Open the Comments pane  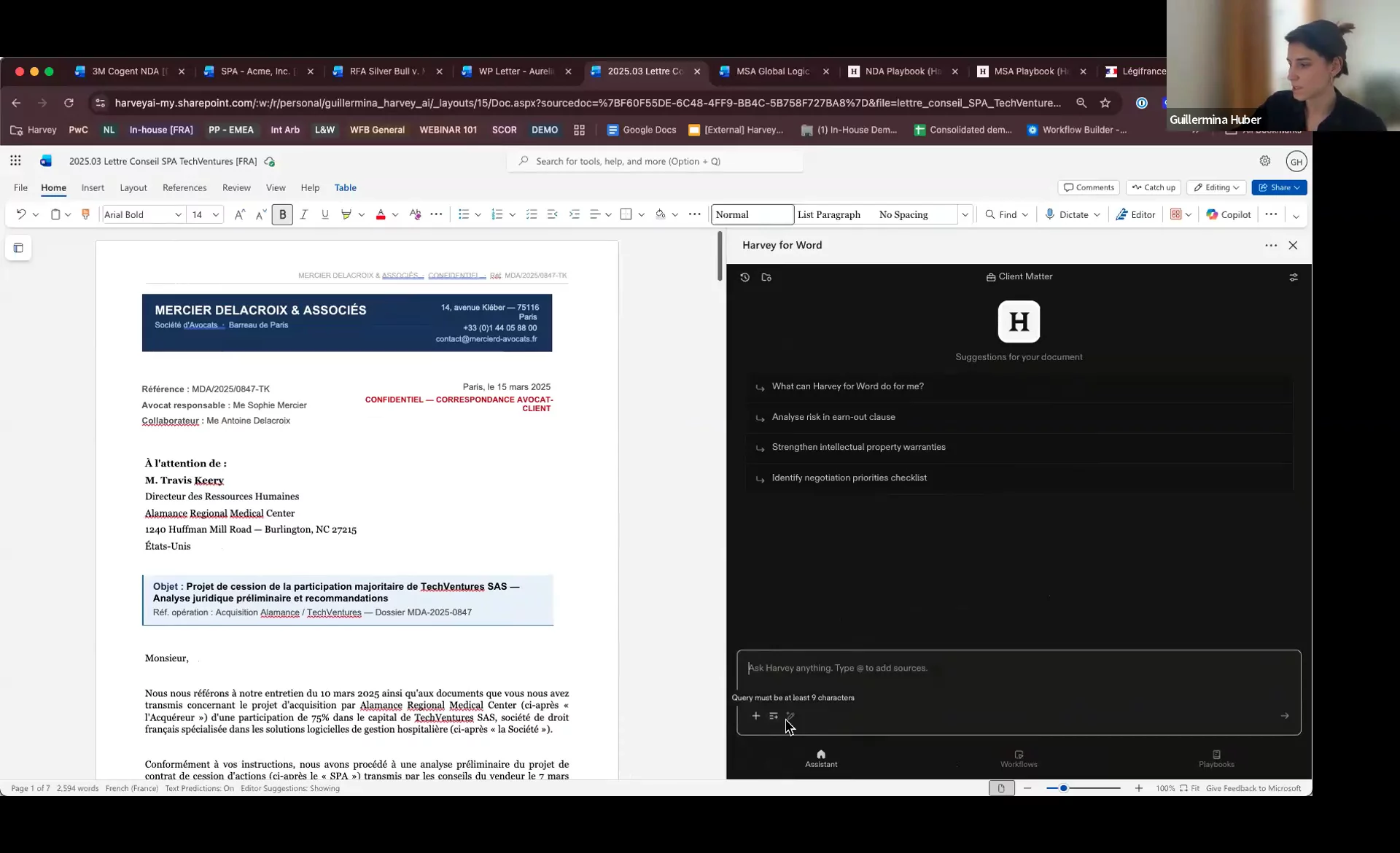pyautogui.click(x=1089, y=187)
